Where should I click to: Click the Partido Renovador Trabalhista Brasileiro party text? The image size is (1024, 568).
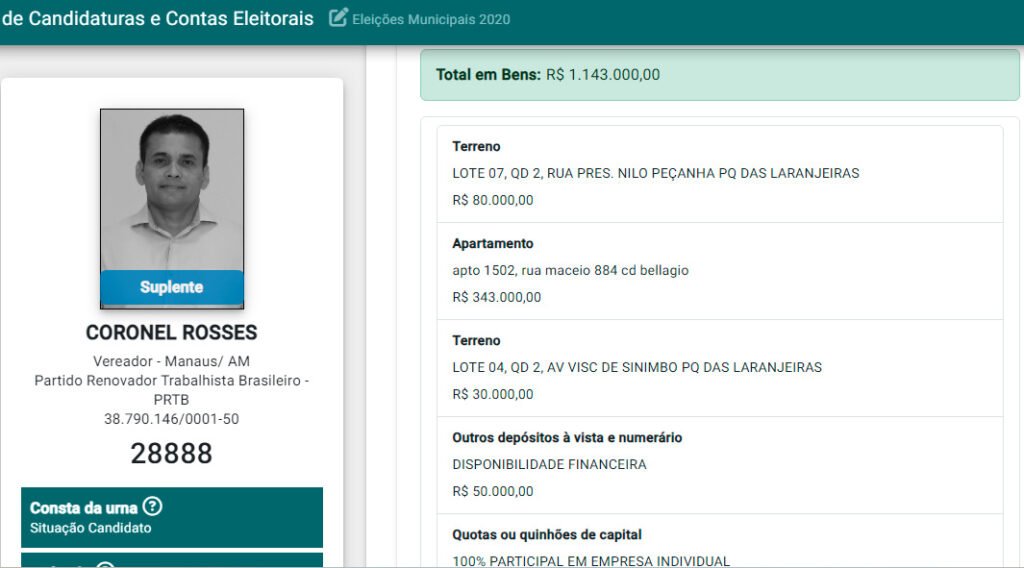[172, 389]
